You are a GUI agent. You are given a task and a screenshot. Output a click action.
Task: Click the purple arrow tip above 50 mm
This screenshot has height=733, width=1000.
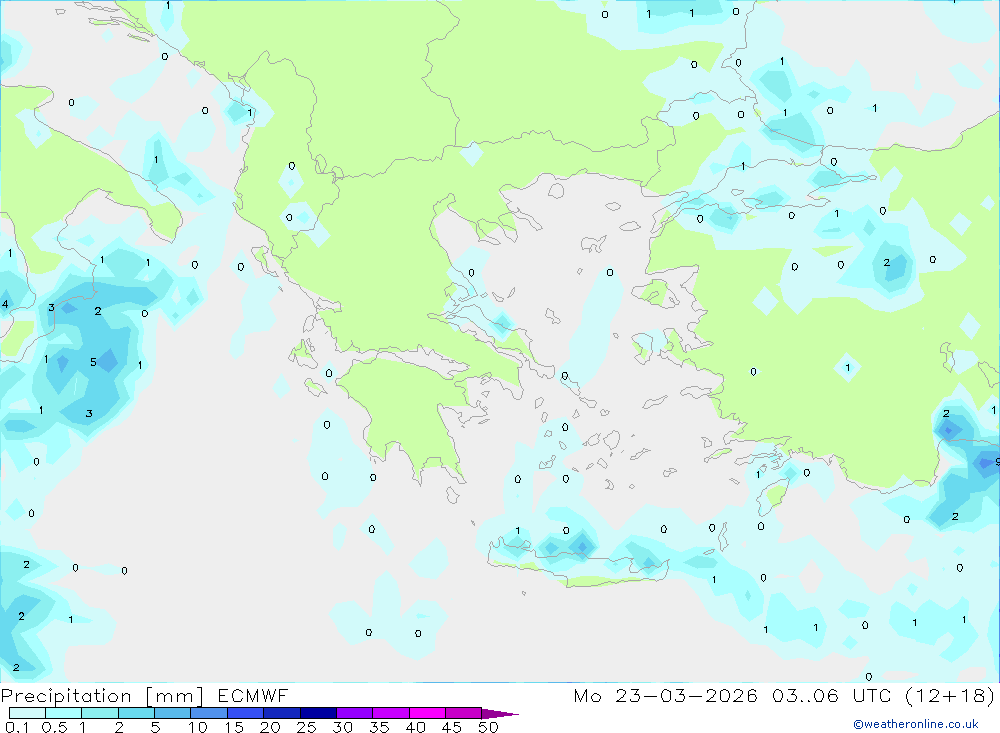499,714
